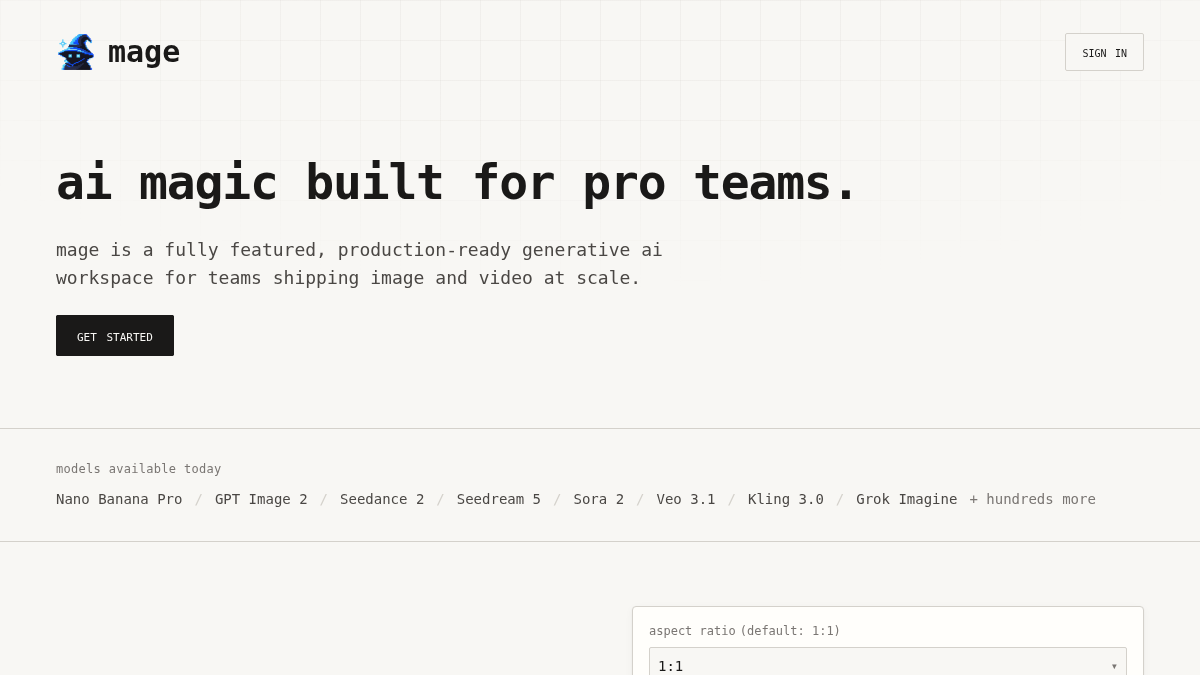This screenshot has width=1200, height=675.
Task: Select the Grok Imagine model name
Action: click(907, 499)
